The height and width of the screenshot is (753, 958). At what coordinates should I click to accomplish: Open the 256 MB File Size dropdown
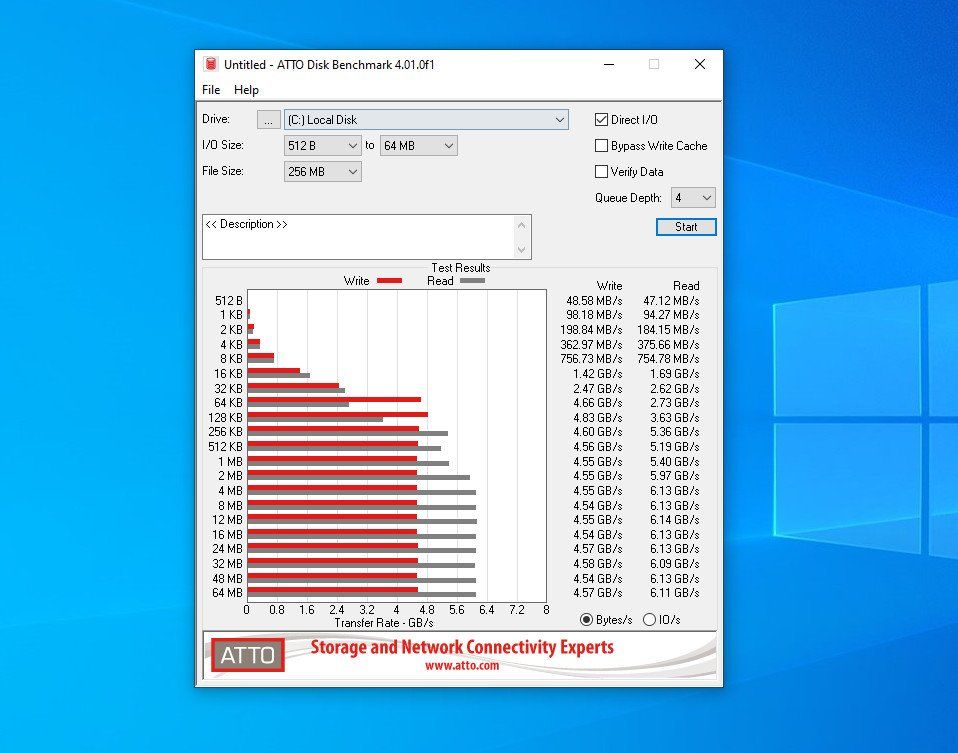click(323, 172)
